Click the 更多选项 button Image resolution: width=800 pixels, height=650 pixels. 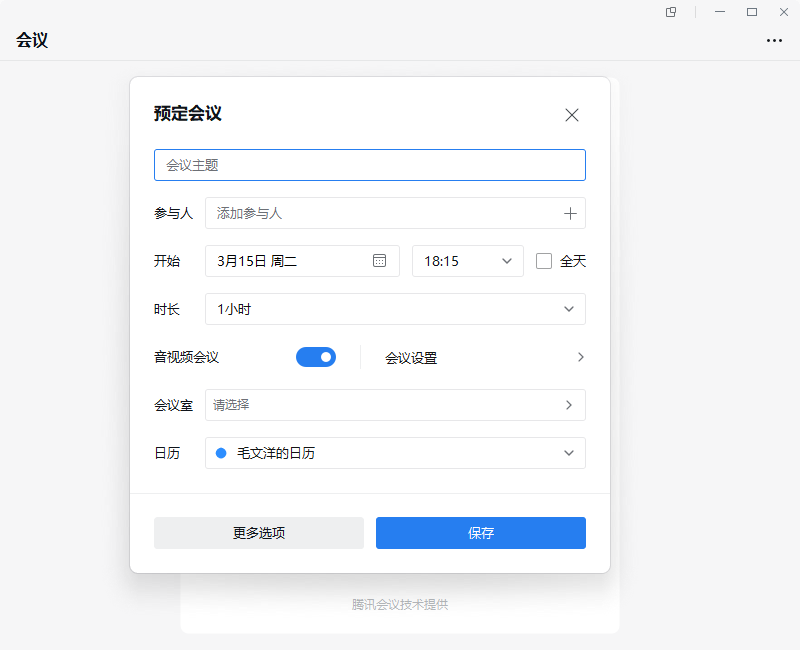coord(259,533)
